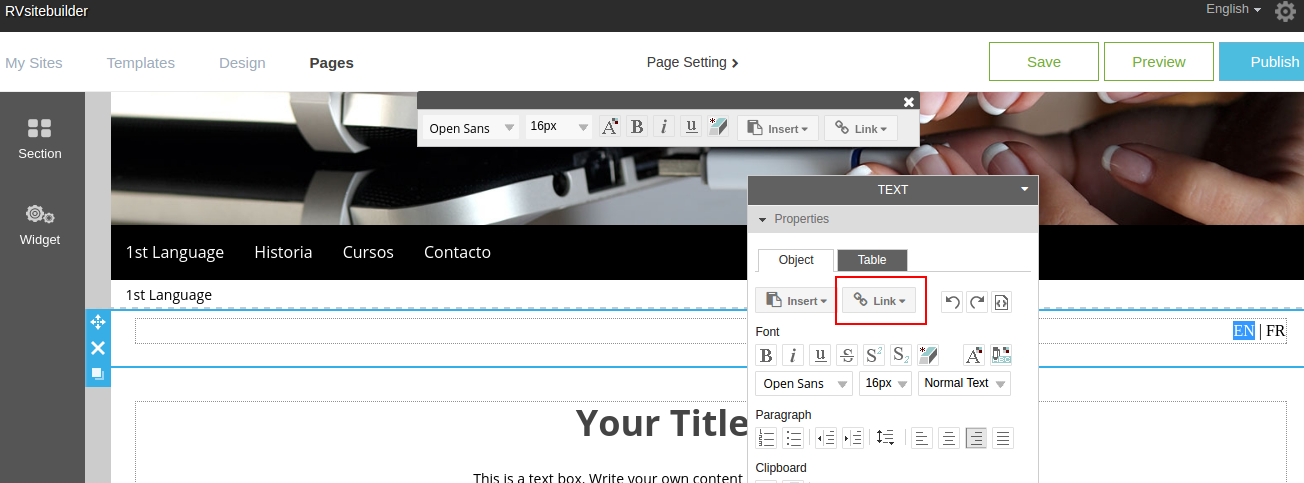Open the Section sidebar tool

(x=40, y=139)
